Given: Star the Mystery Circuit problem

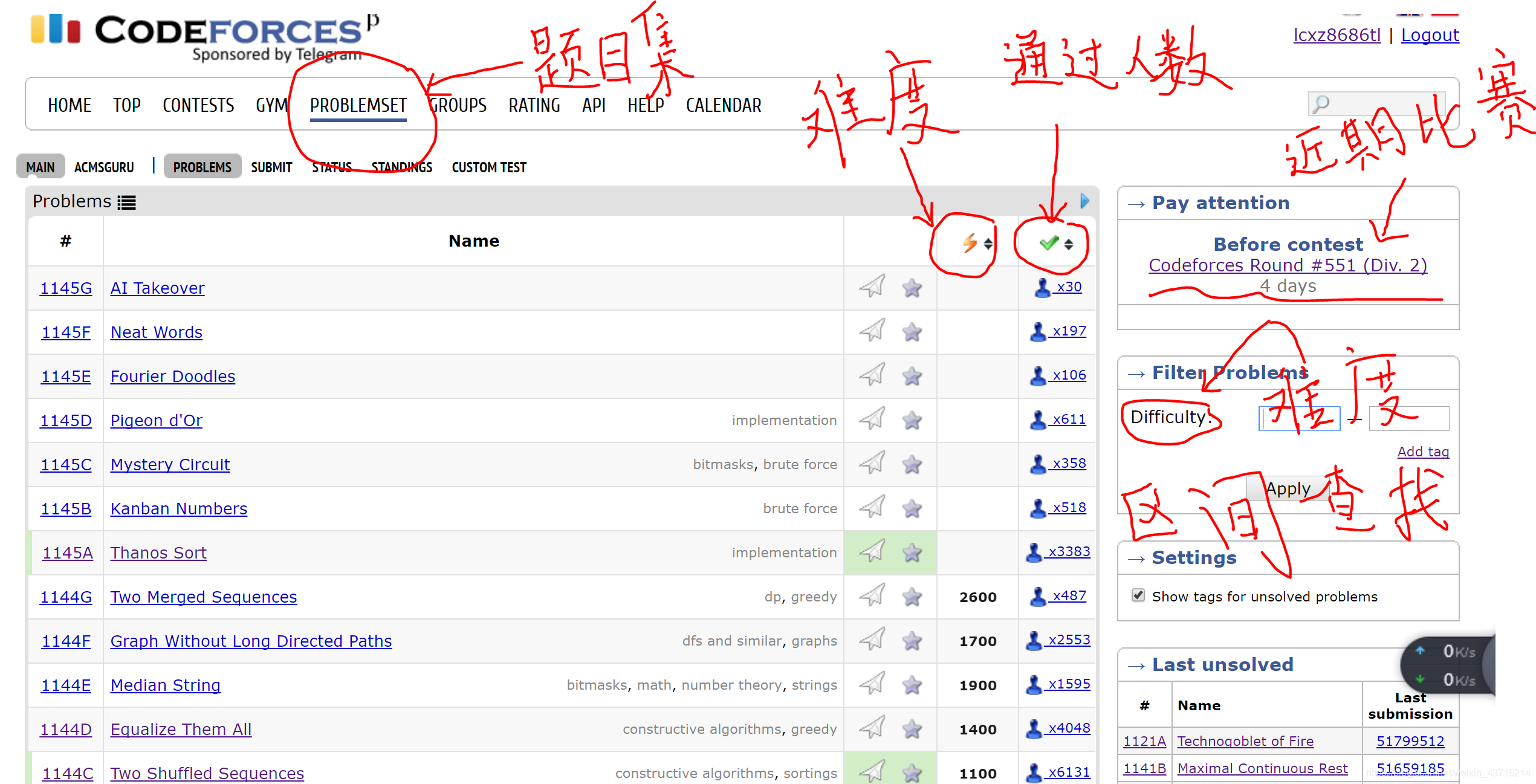Looking at the screenshot, I should tap(912, 464).
